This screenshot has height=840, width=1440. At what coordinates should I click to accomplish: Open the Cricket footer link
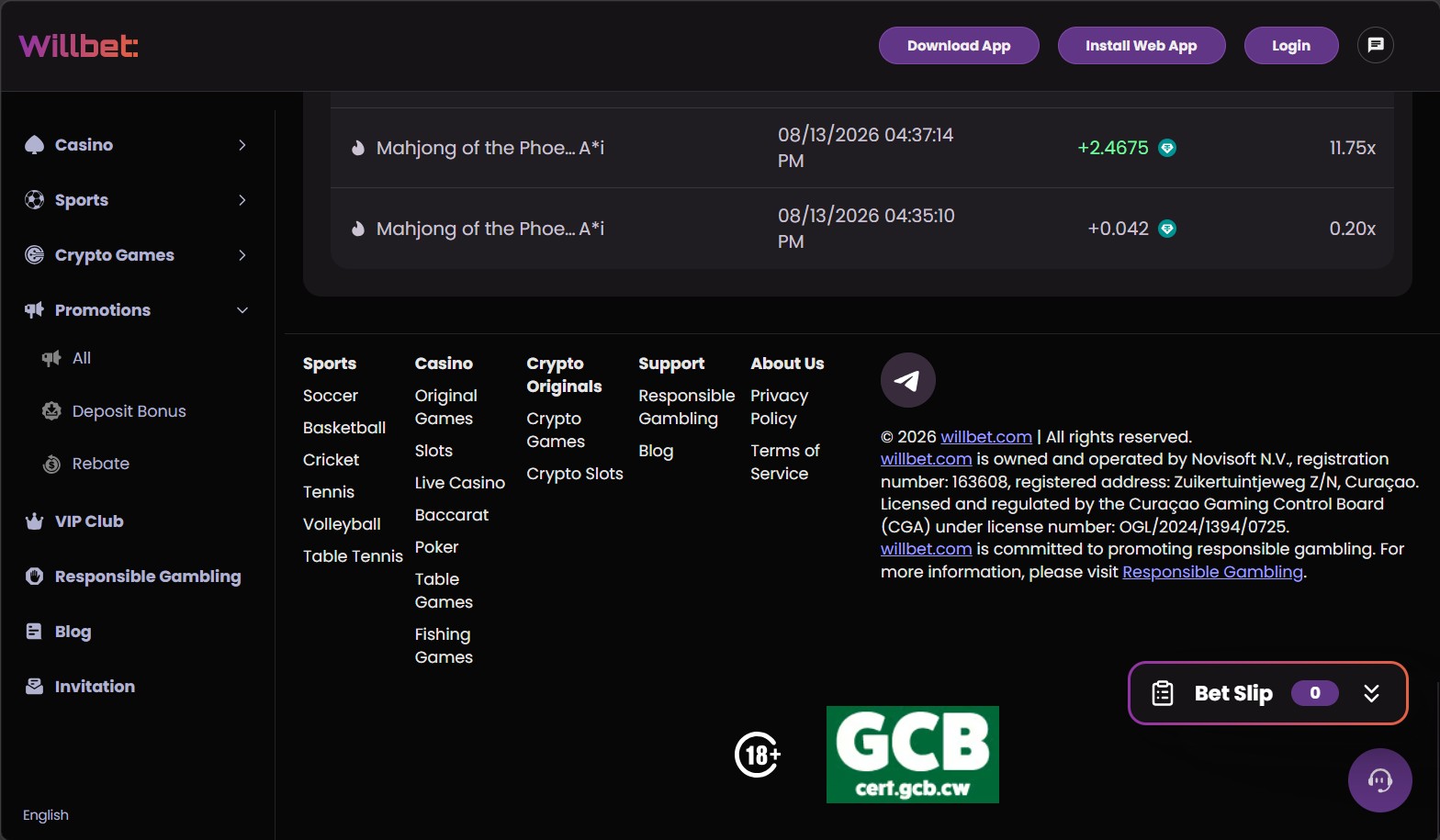click(332, 460)
